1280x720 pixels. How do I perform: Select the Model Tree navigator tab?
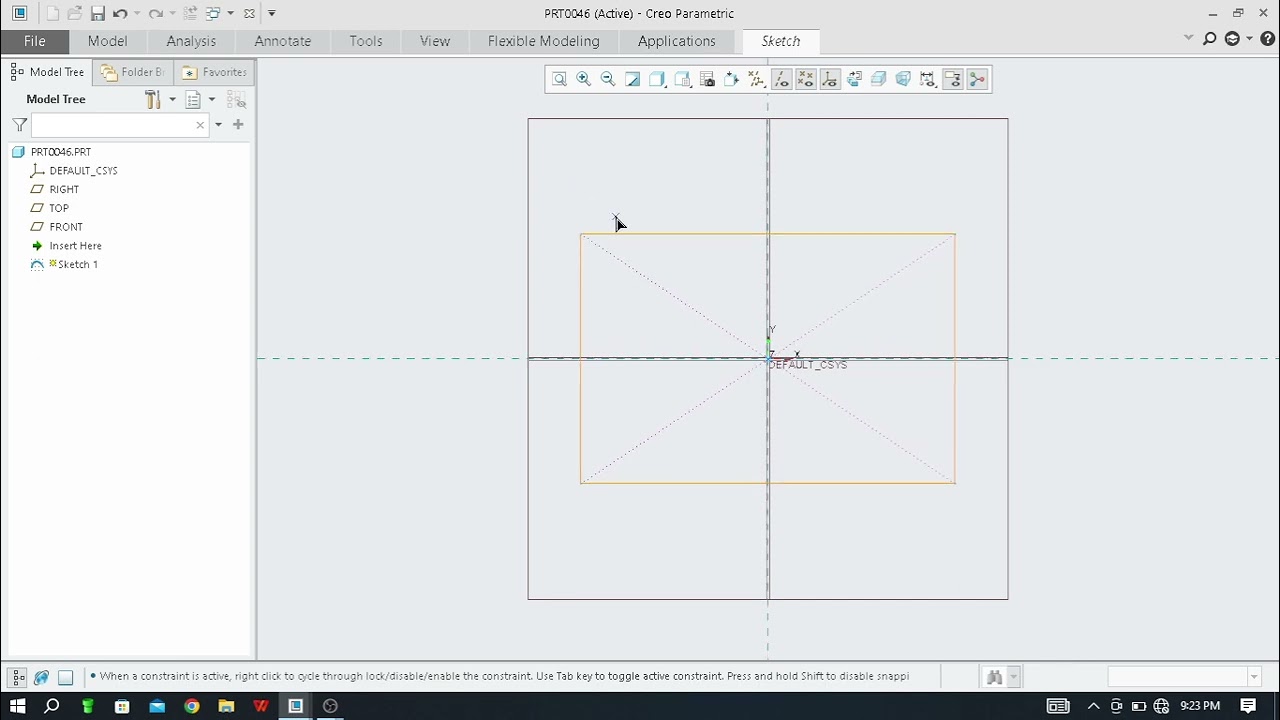tap(47, 72)
